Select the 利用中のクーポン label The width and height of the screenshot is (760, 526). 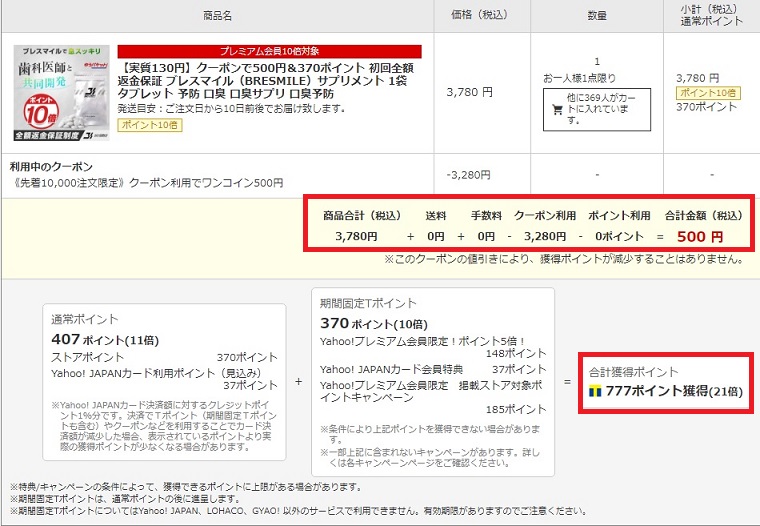pyautogui.click(x=51, y=167)
